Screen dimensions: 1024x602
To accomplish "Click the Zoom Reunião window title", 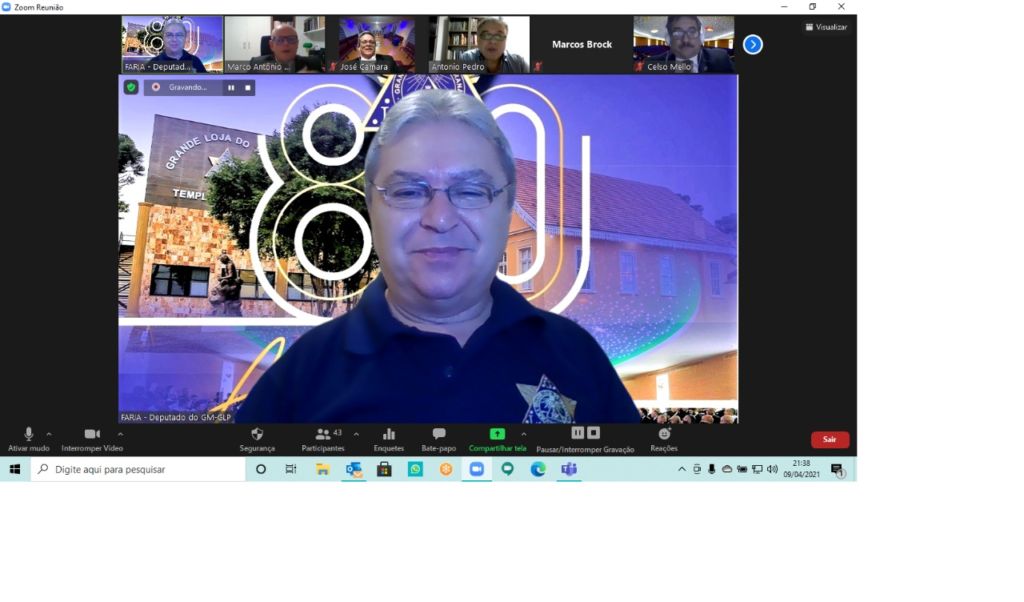I will point(39,7).
